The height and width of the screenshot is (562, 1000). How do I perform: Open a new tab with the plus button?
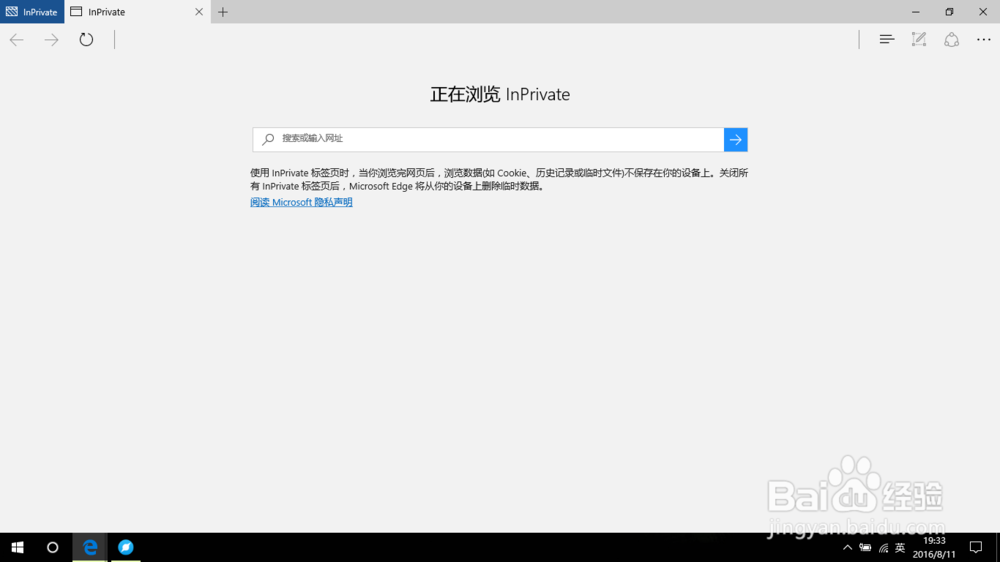(x=223, y=11)
